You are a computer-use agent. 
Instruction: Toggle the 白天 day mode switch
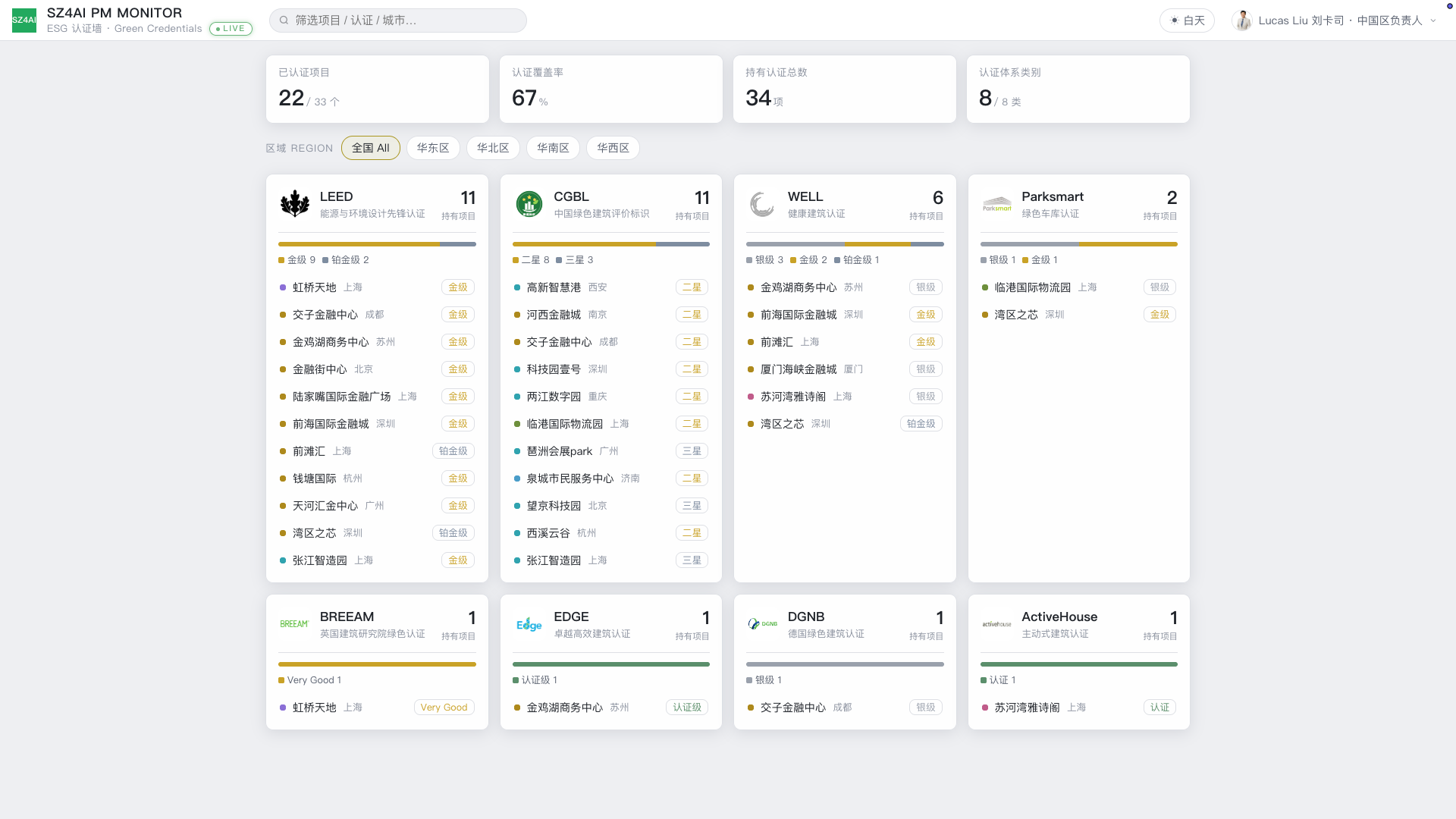(x=1187, y=20)
